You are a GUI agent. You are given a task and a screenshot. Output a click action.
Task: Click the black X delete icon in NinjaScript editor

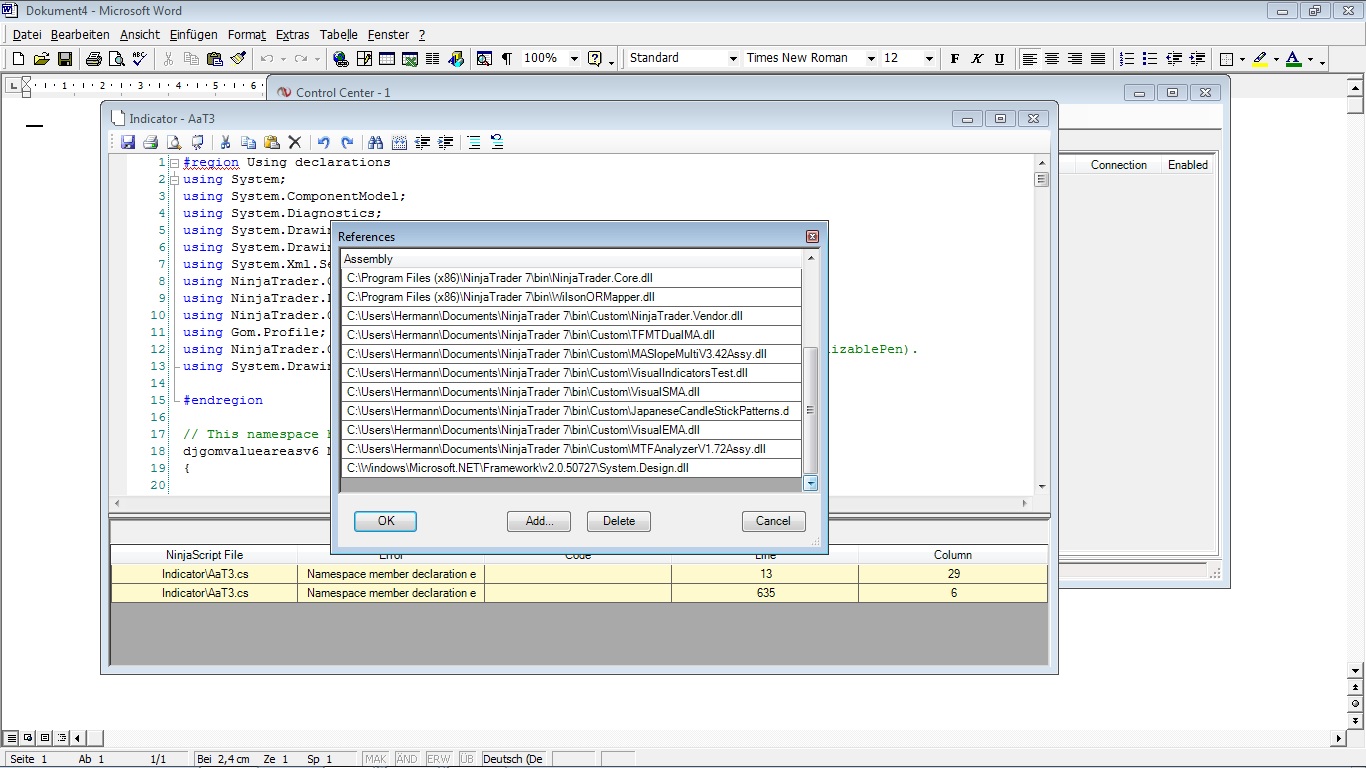[x=295, y=143]
